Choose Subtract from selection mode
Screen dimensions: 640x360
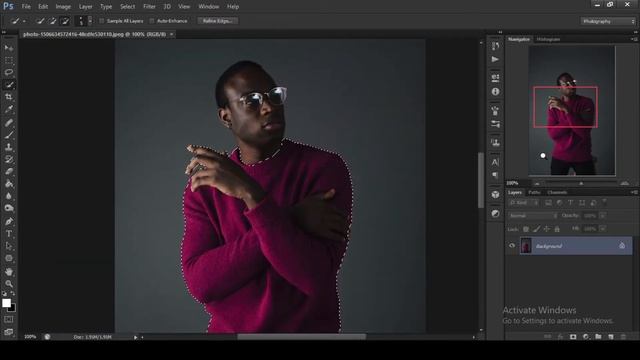(x=64, y=21)
